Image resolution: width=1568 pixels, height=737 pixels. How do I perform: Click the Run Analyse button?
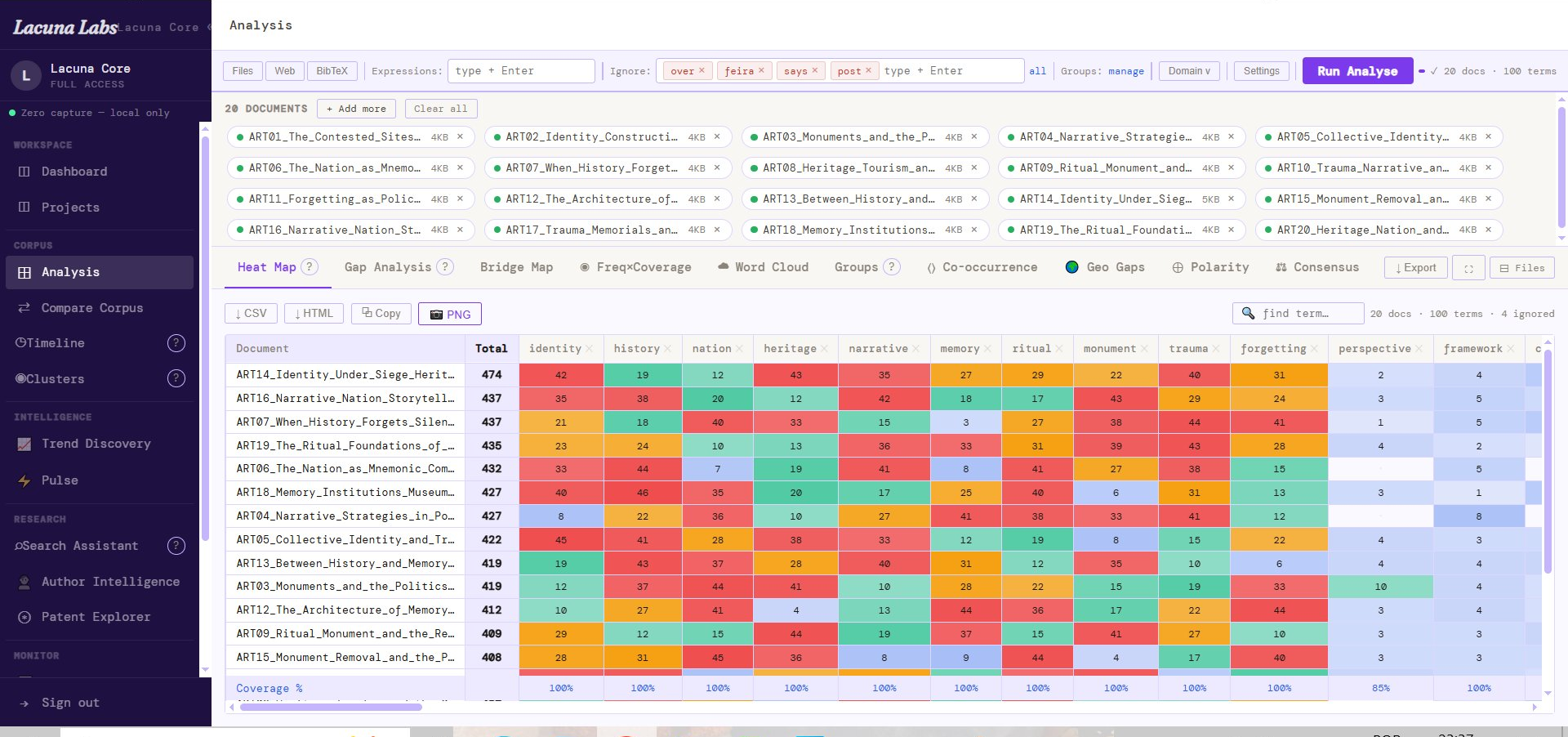(1357, 71)
